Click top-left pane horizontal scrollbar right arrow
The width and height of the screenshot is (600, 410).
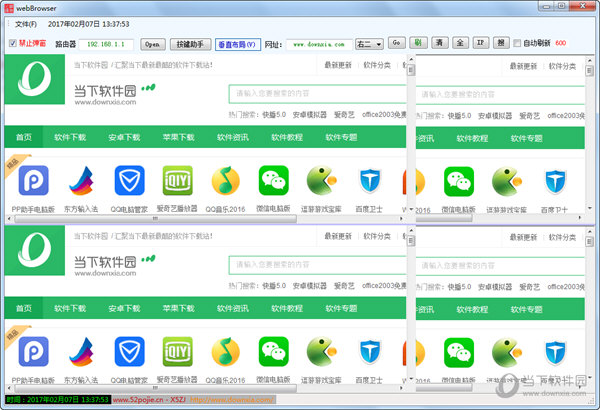(401, 219)
